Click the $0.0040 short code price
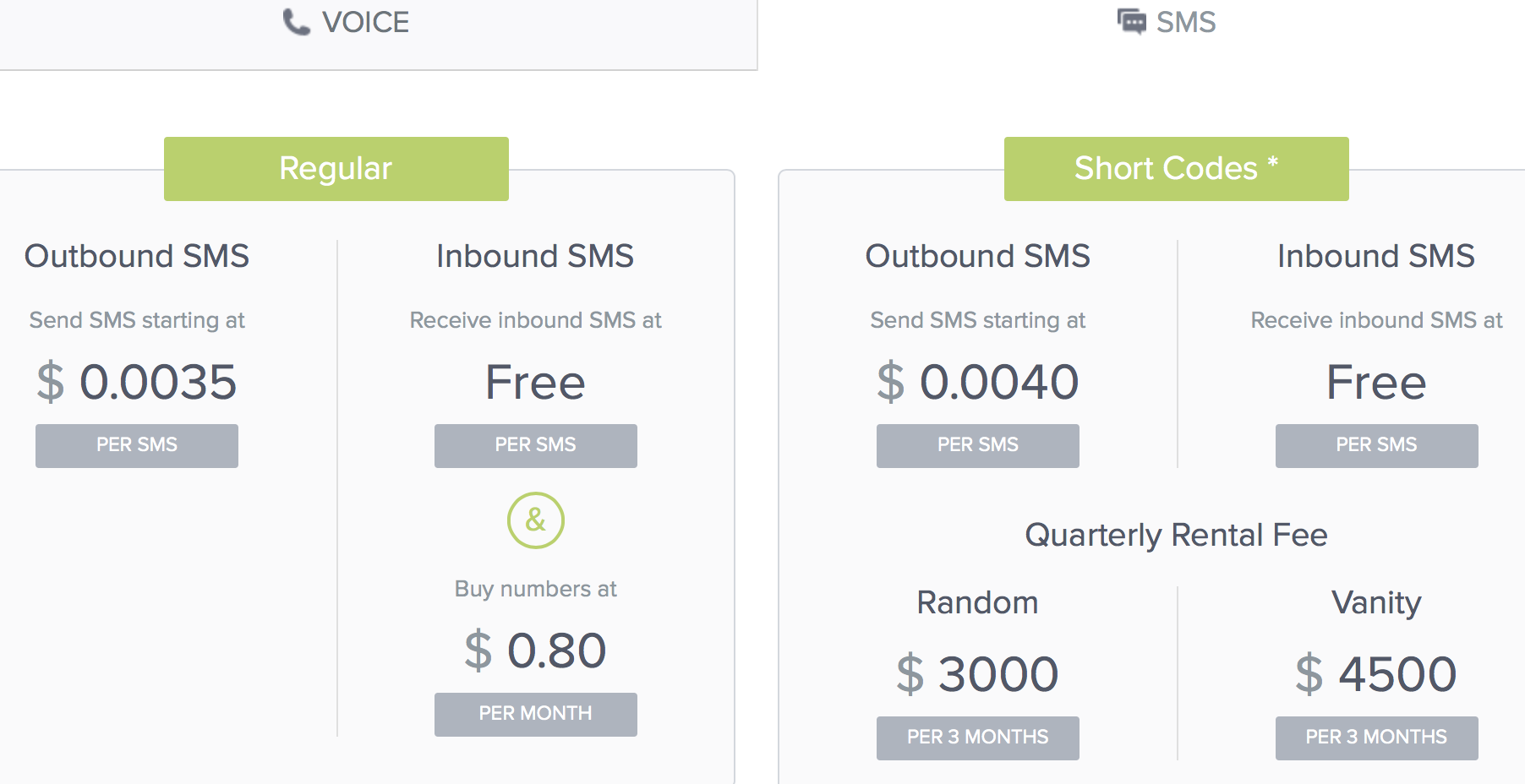Image resolution: width=1525 pixels, height=784 pixels. (x=977, y=382)
